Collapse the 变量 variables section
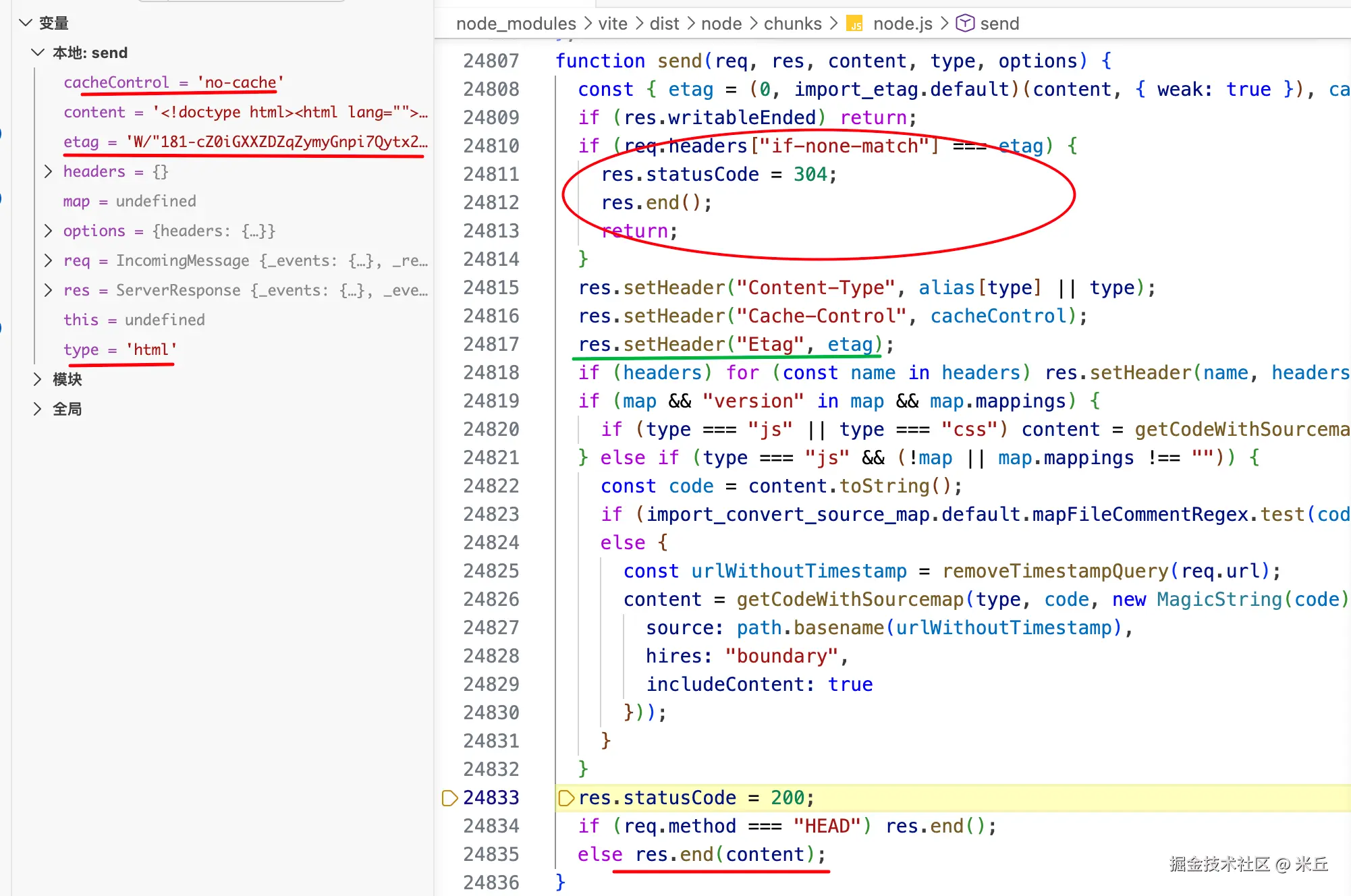The image size is (1351, 896). click(26, 23)
